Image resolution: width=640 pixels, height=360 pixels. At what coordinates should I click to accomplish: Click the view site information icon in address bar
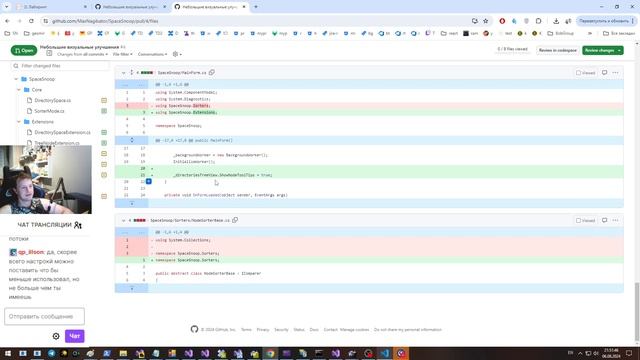click(x=46, y=21)
